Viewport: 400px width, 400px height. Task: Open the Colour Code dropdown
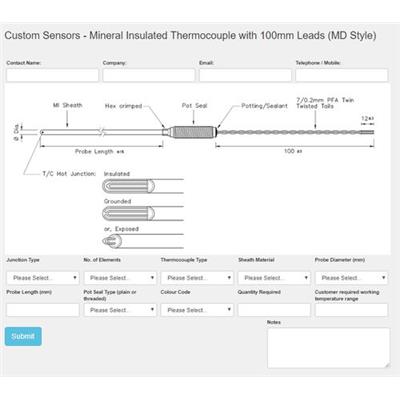197,310
